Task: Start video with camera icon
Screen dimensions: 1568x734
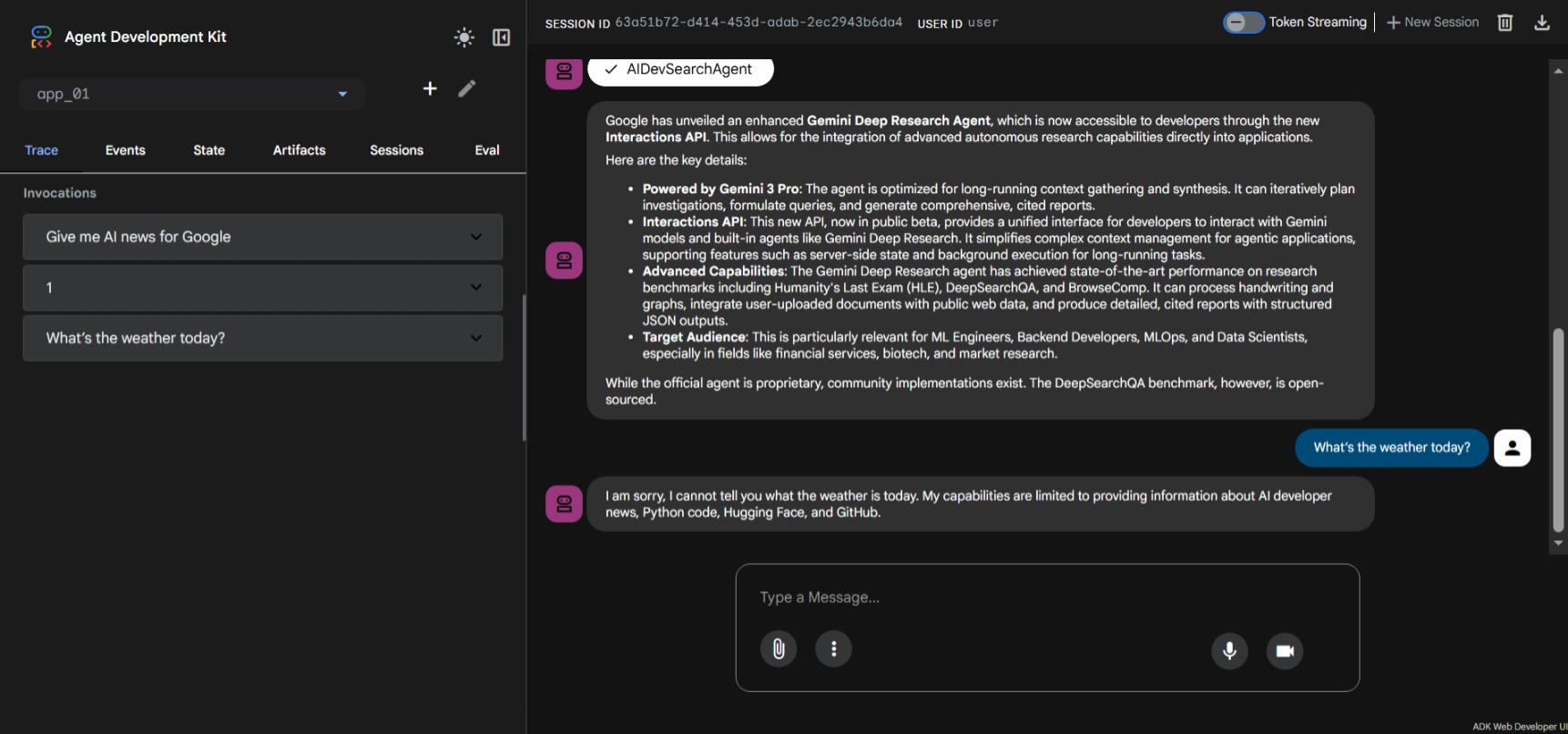Action: tap(1285, 650)
